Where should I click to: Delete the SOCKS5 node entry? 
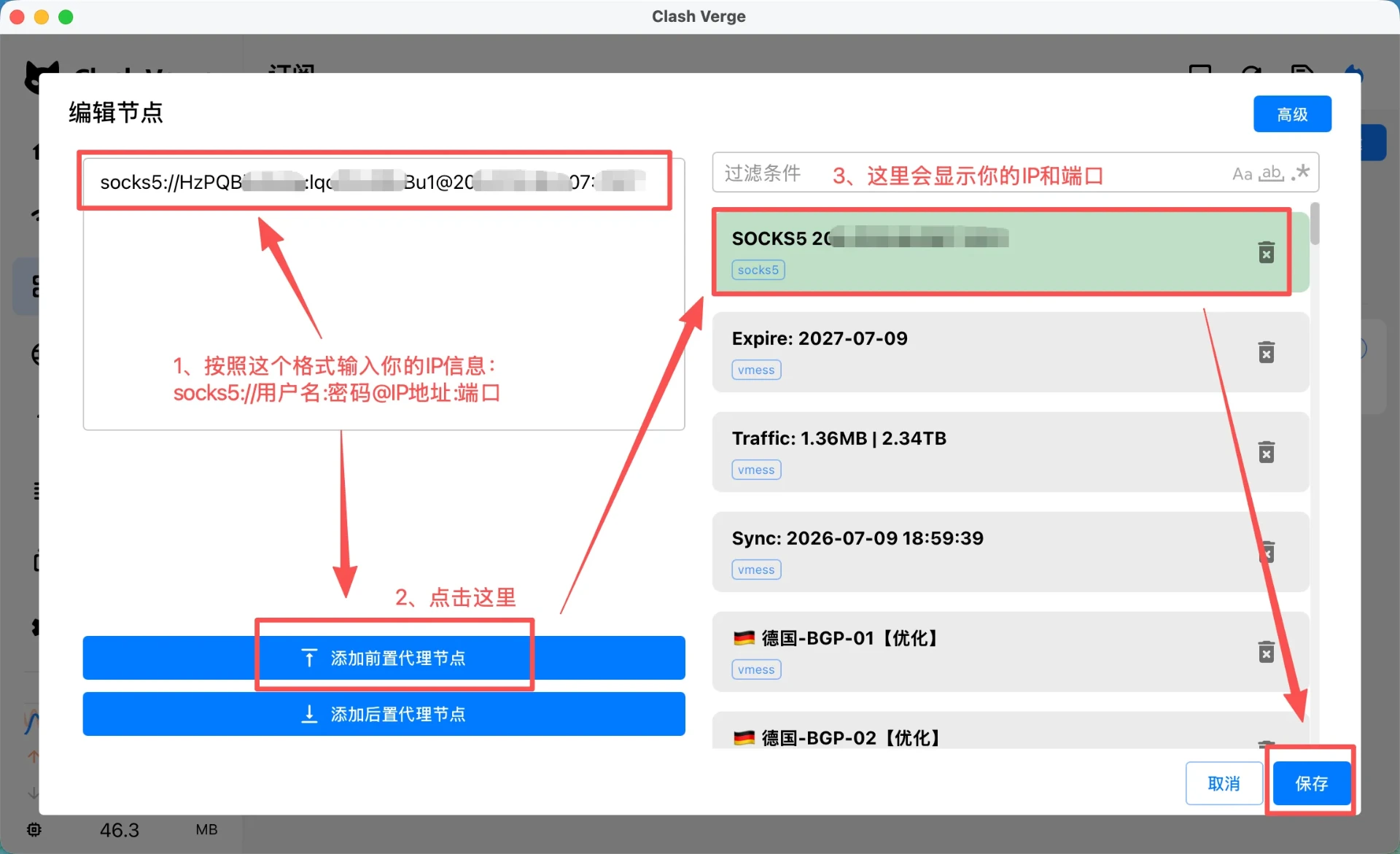pos(1267,252)
